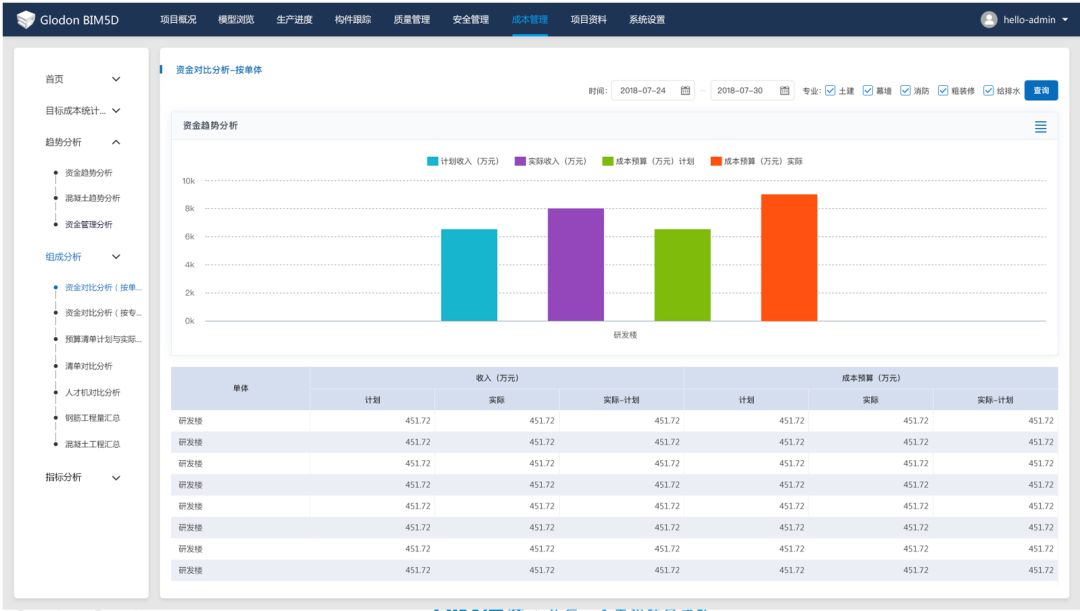
Task: Toggle 计划收入 legend series icon
Action: coord(432,161)
